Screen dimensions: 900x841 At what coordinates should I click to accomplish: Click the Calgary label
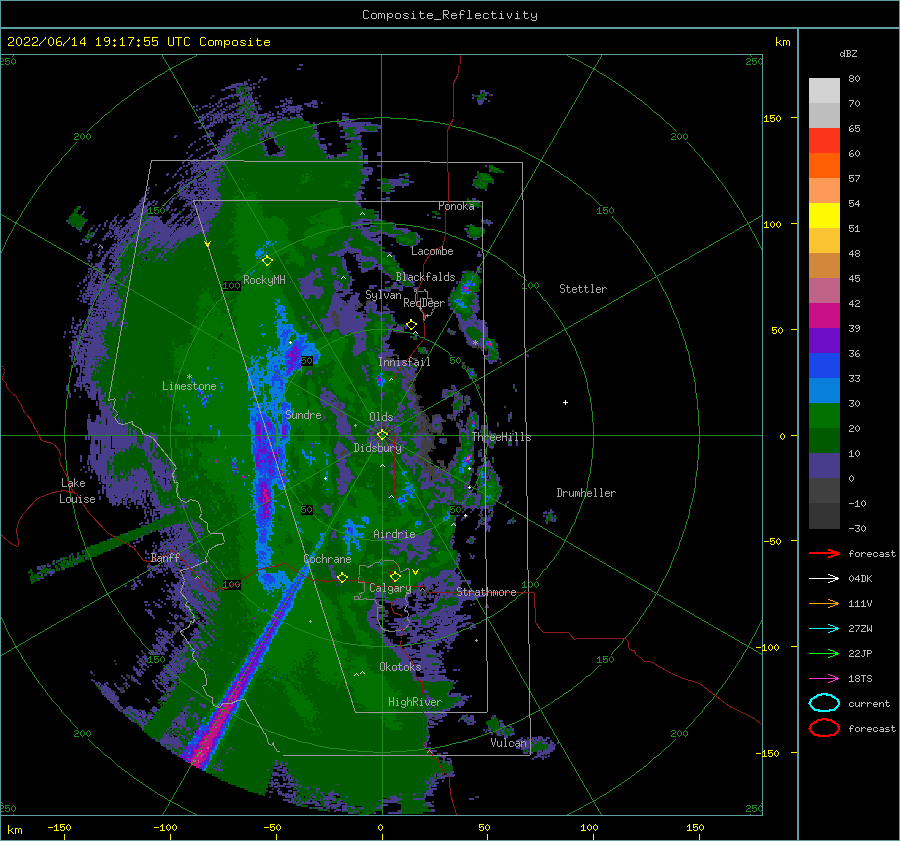[390, 588]
